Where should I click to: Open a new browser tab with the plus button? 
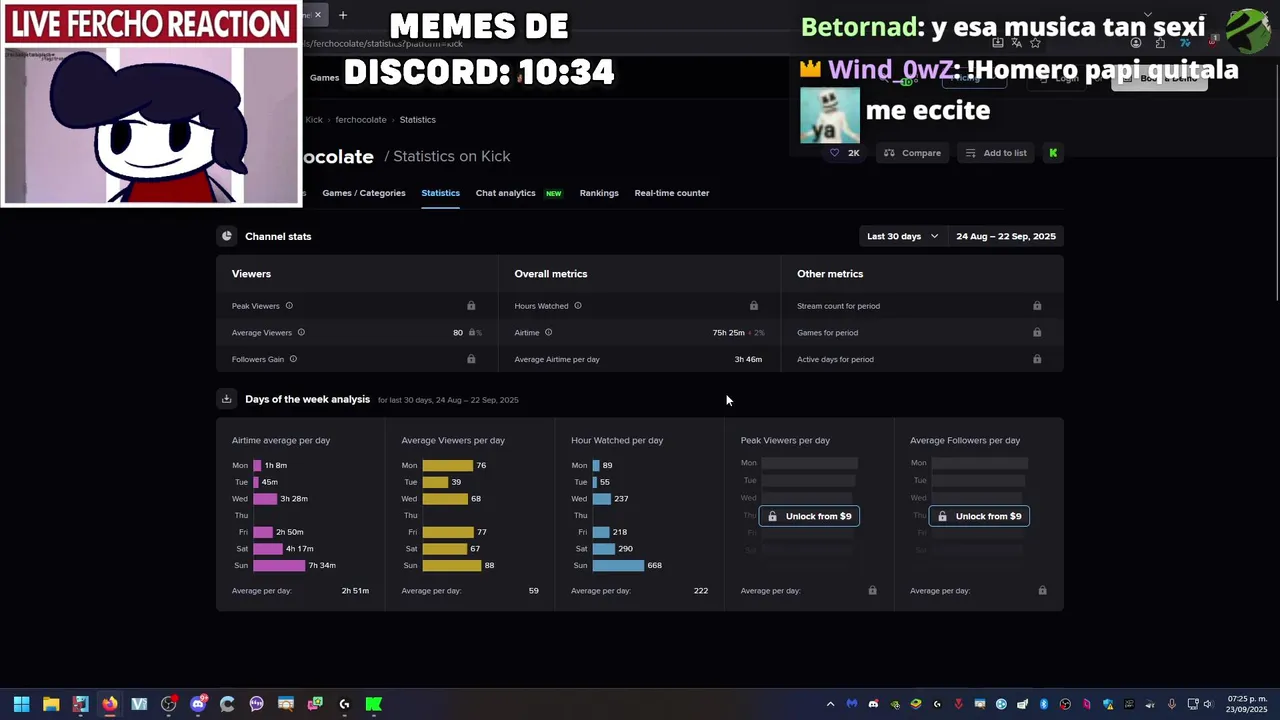343,15
